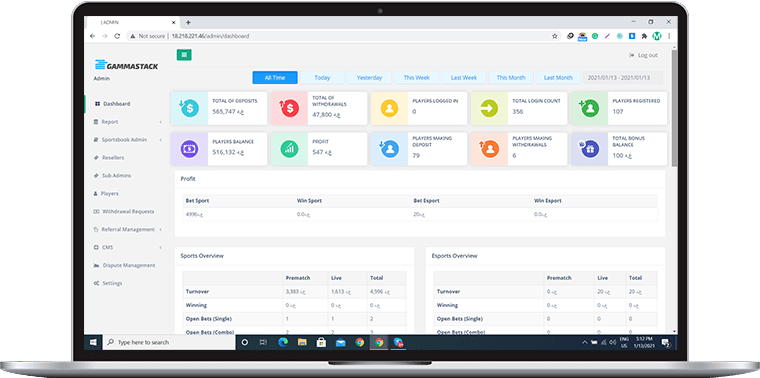Viewport: 760px width, 378px height.
Task: Reload the page with browser refresh icon
Action: click(117, 36)
